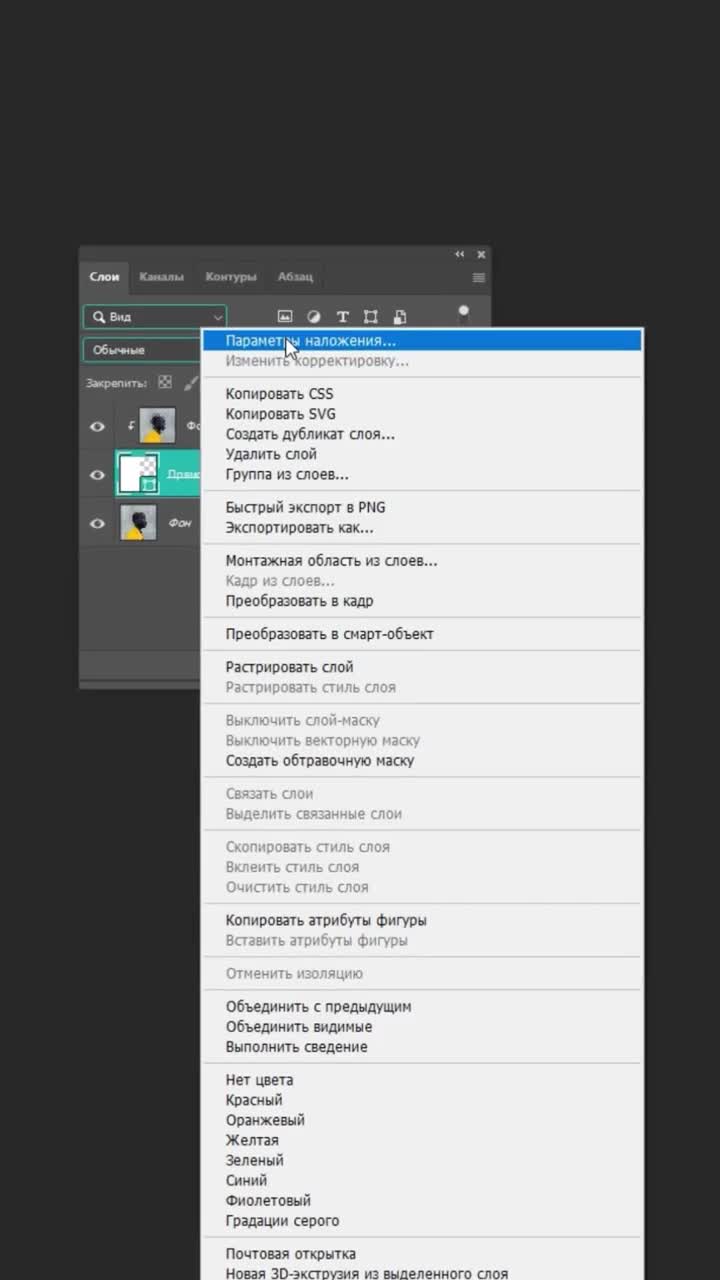This screenshot has width=720, height=1280.
Task: Filter for smart object layers icon
Action: [x=400, y=317]
